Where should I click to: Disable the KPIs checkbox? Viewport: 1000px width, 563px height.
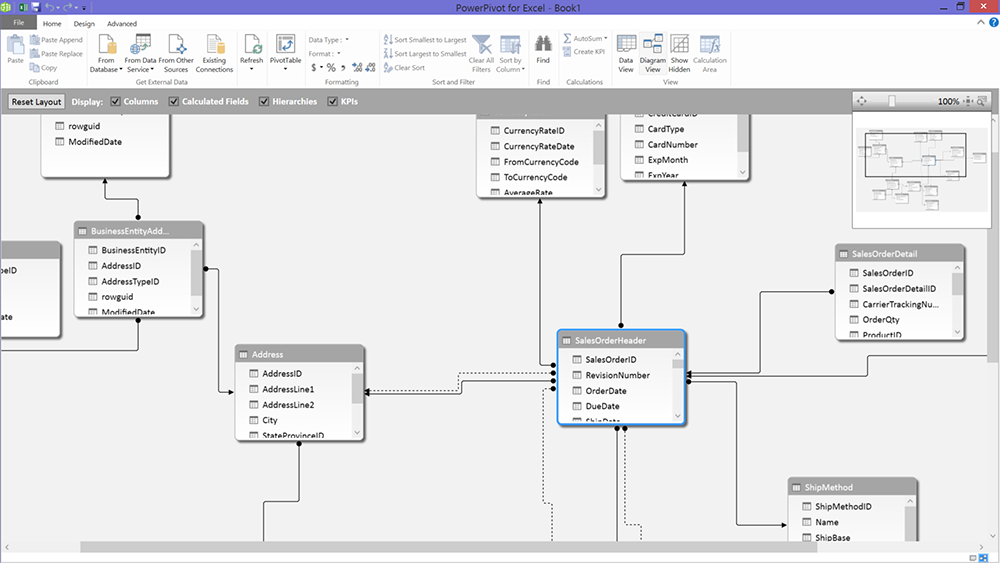click(332, 102)
